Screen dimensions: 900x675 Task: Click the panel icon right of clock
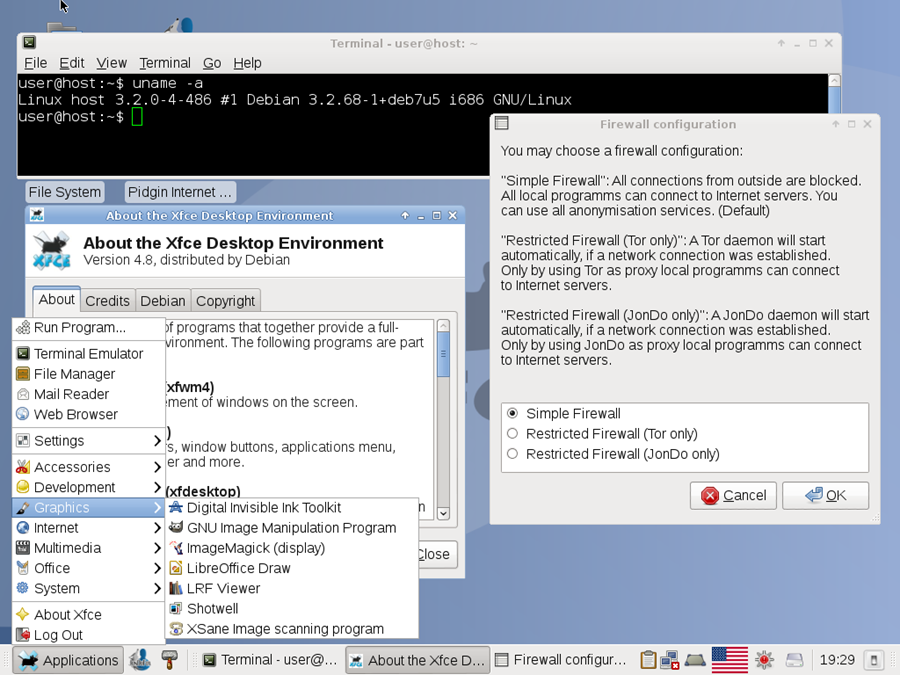(x=874, y=660)
